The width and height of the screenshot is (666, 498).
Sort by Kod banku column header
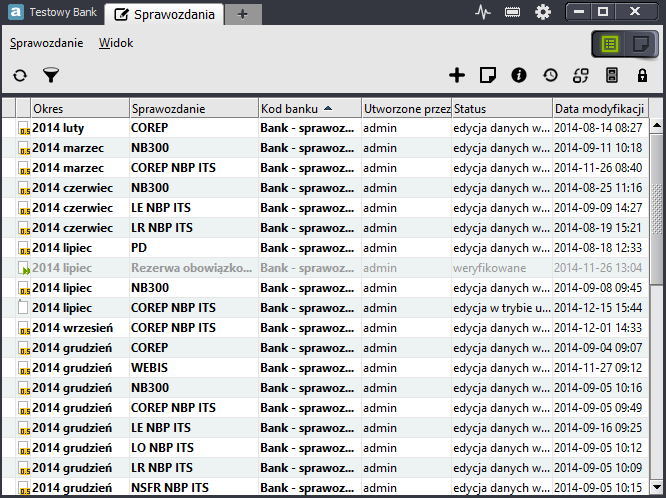[x=310, y=109]
